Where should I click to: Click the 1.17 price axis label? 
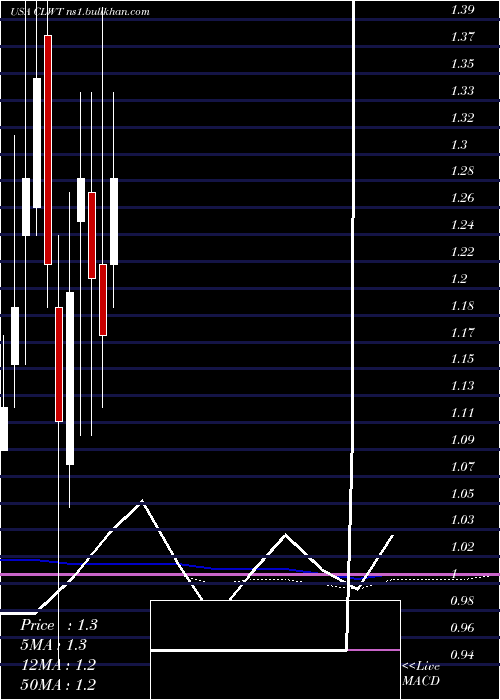coord(462,333)
